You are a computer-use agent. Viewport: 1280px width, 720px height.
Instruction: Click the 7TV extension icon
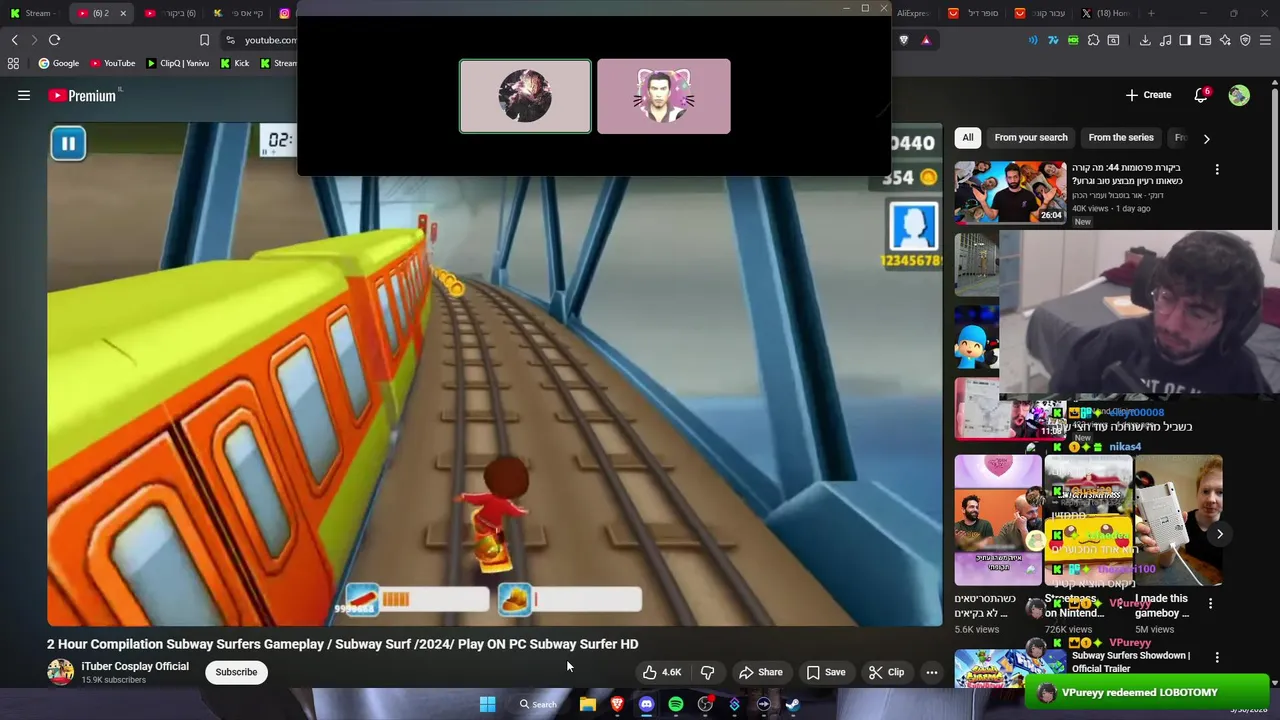click(x=1053, y=40)
